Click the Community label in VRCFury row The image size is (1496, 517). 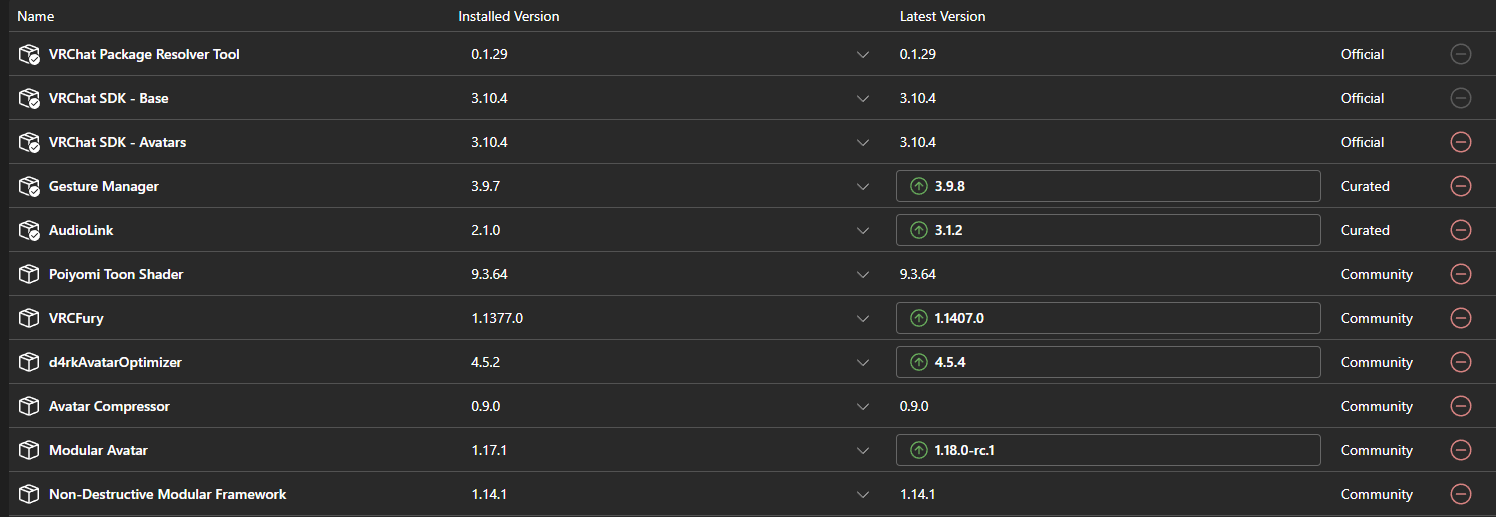point(1377,318)
